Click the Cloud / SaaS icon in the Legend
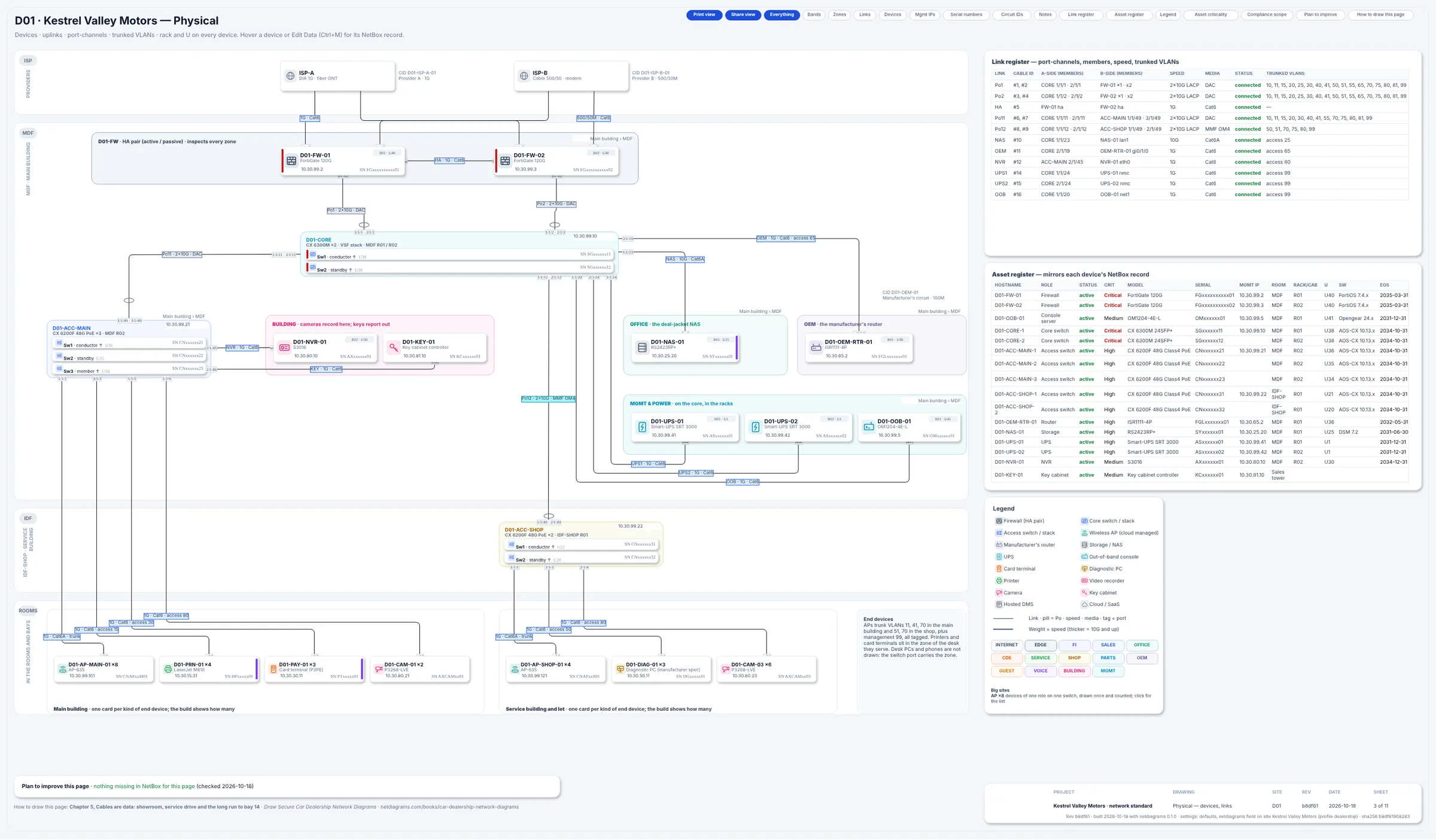This screenshot has width=1436, height=840. (x=1084, y=604)
